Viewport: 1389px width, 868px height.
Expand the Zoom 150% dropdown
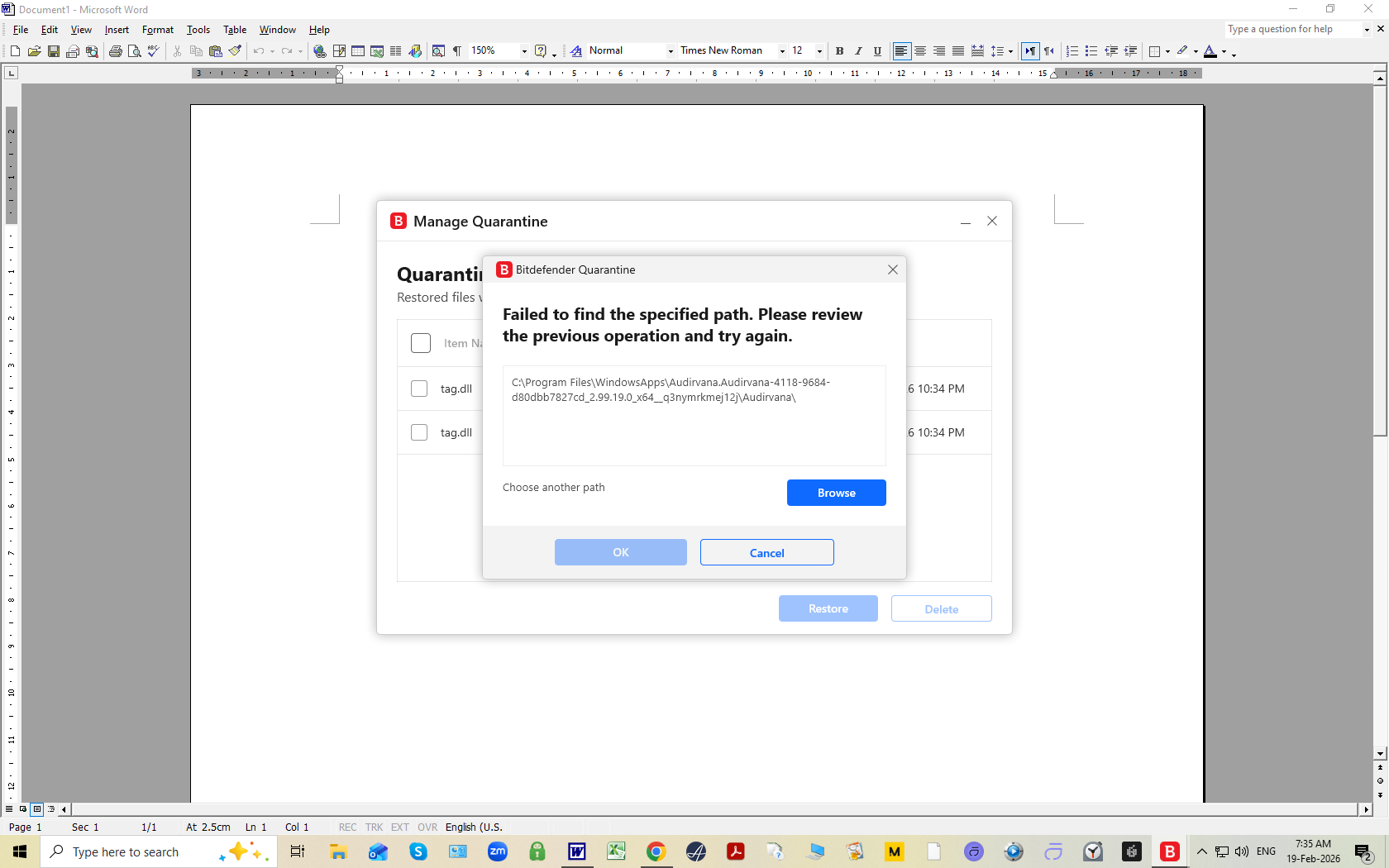click(524, 51)
